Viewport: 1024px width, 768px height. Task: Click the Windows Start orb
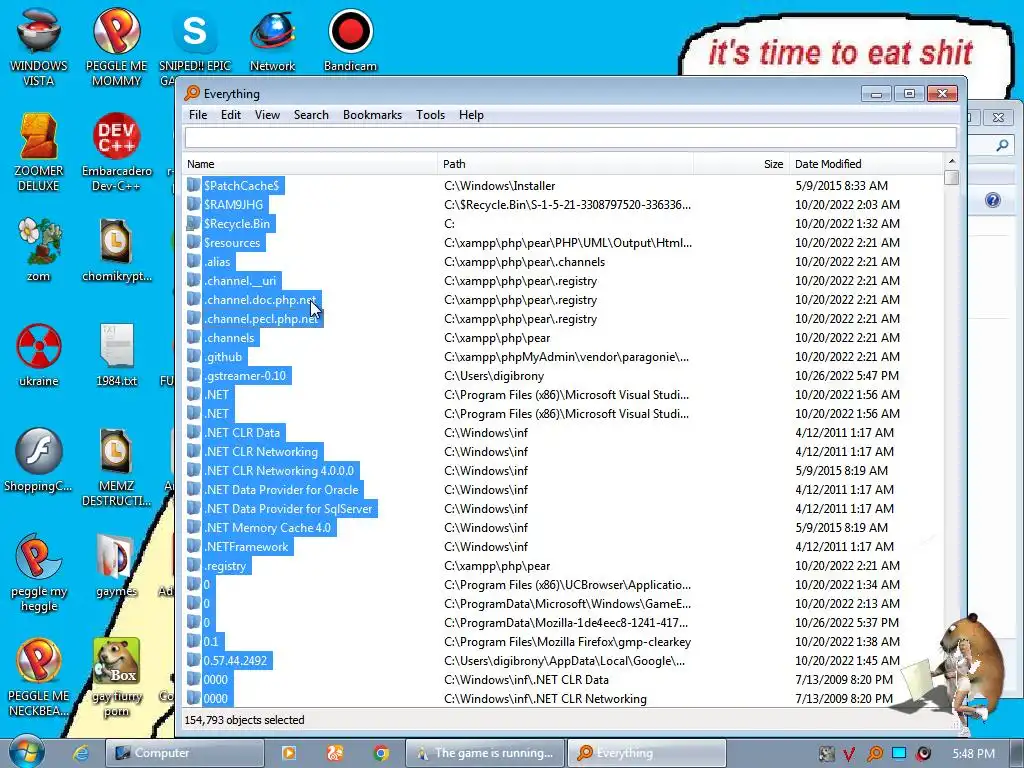[x=27, y=752]
